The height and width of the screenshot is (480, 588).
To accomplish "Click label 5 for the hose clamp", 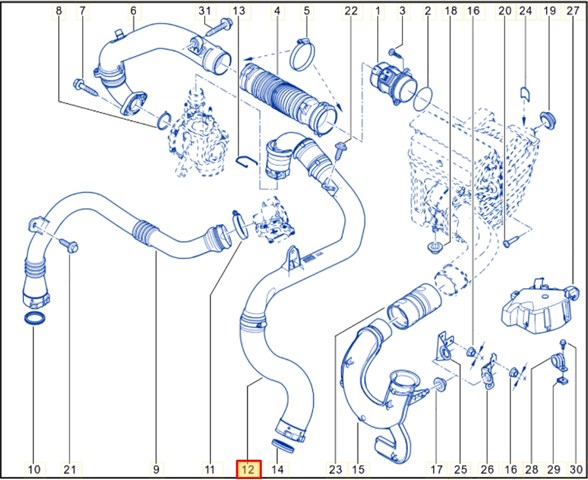I will click(307, 11).
